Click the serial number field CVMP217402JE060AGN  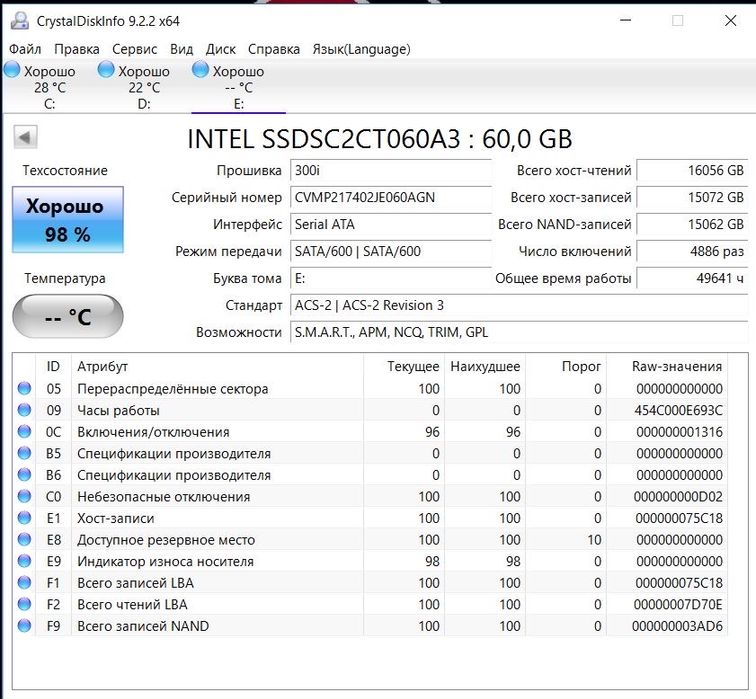coord(391,198)
